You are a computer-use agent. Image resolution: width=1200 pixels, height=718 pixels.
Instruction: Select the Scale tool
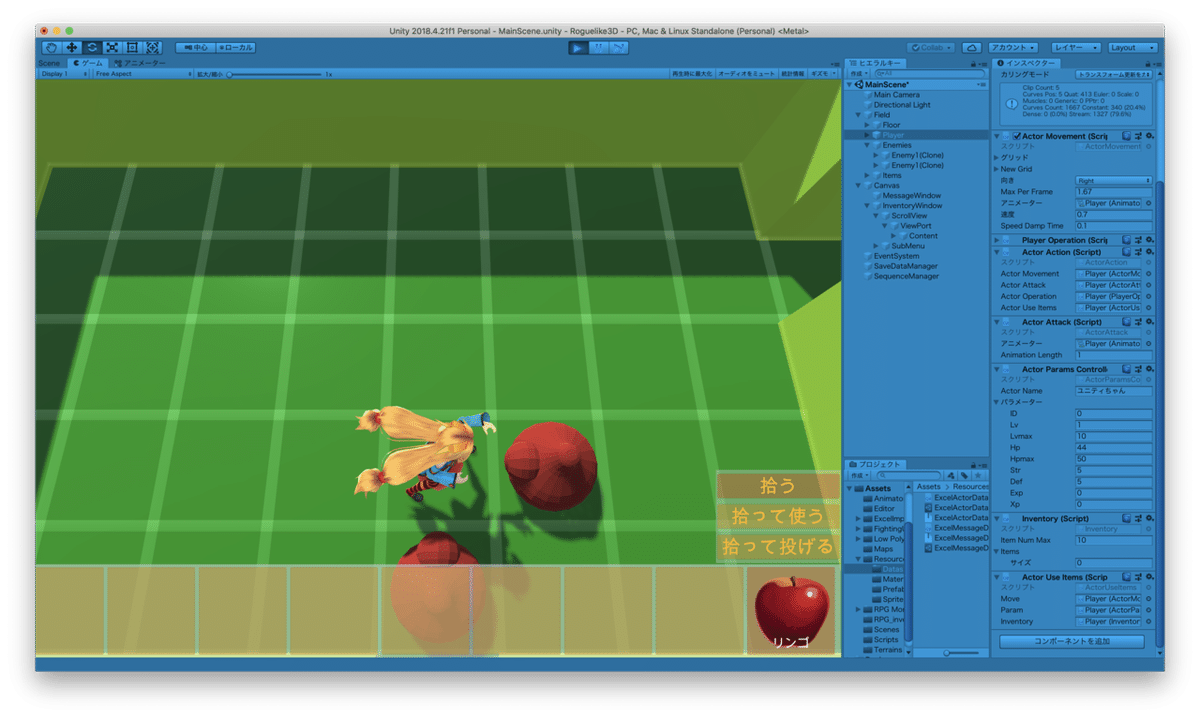pos(112,47)
